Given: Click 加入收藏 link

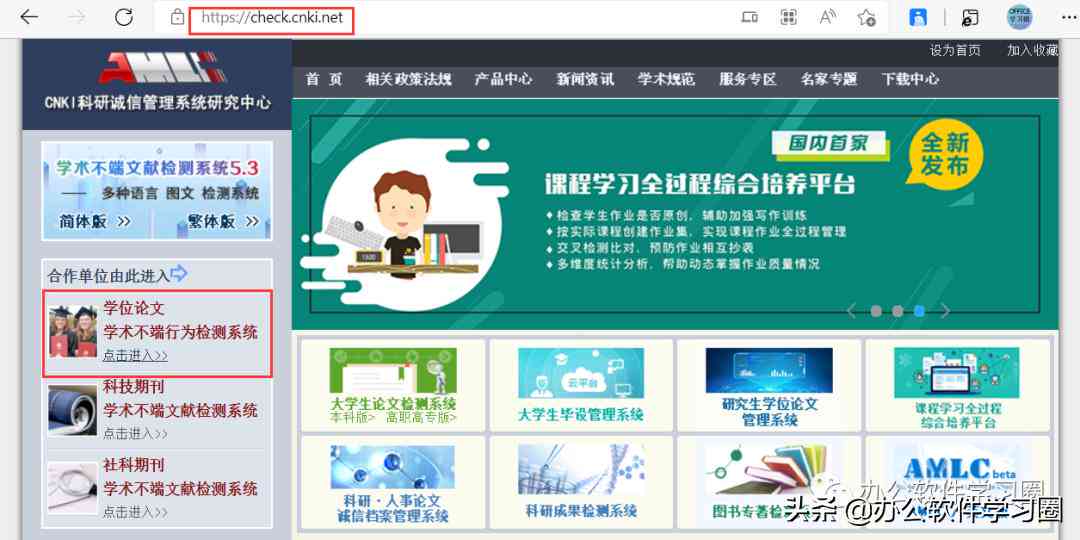Looking at the screenshot, I should point(1032,50).
